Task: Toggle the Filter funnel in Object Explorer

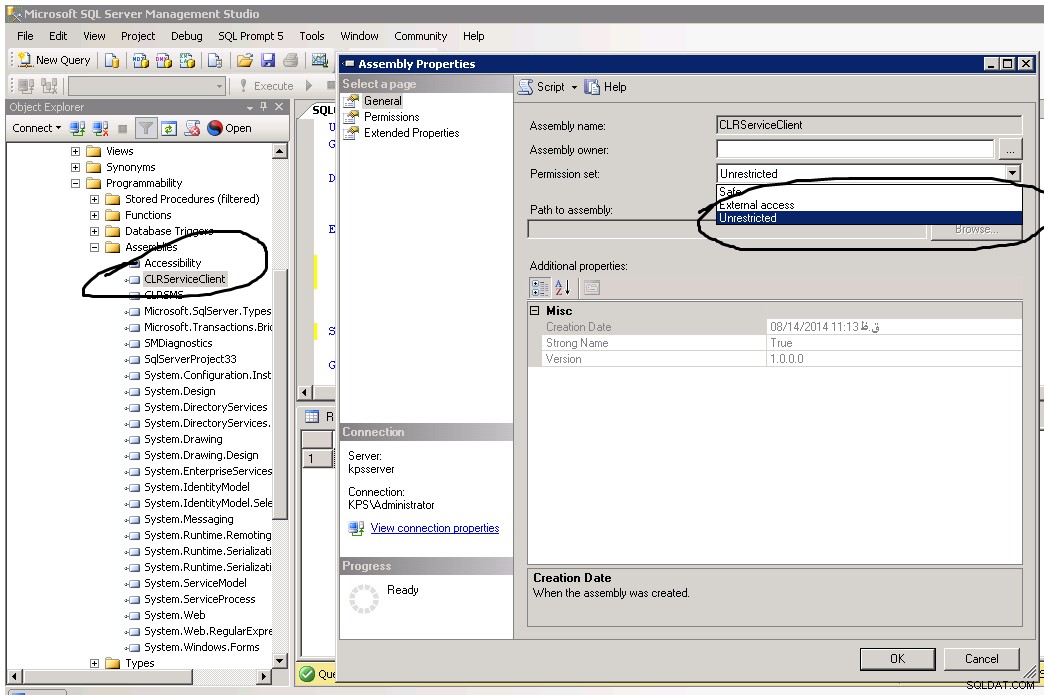Action: (145, 128)
